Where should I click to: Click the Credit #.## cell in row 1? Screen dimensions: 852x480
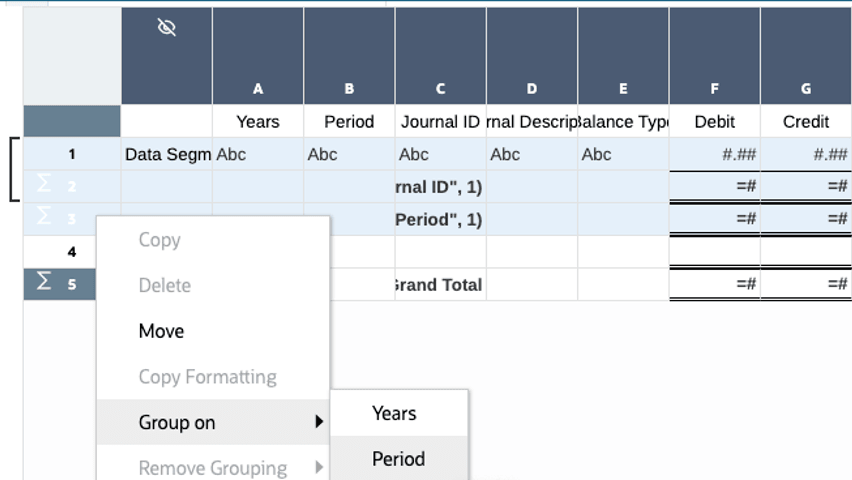point(806,155)
